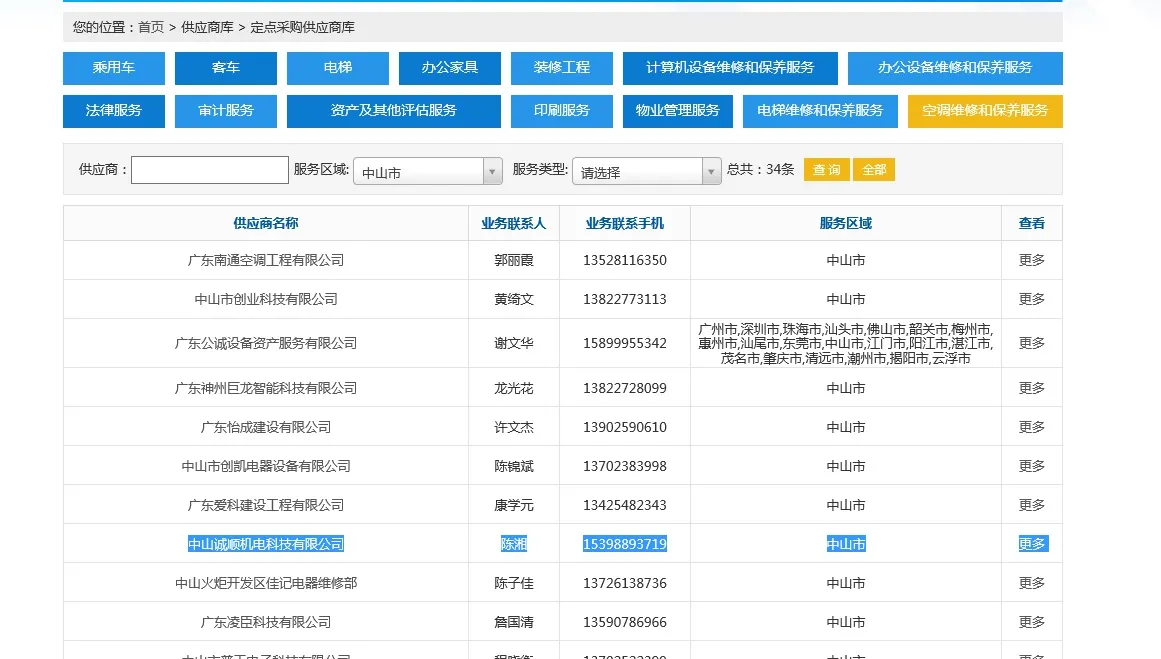Open 计算机设备维修和保养服务 category
Image resolution: width=1161 pixels, height=659 pixels.
point(730,68)
